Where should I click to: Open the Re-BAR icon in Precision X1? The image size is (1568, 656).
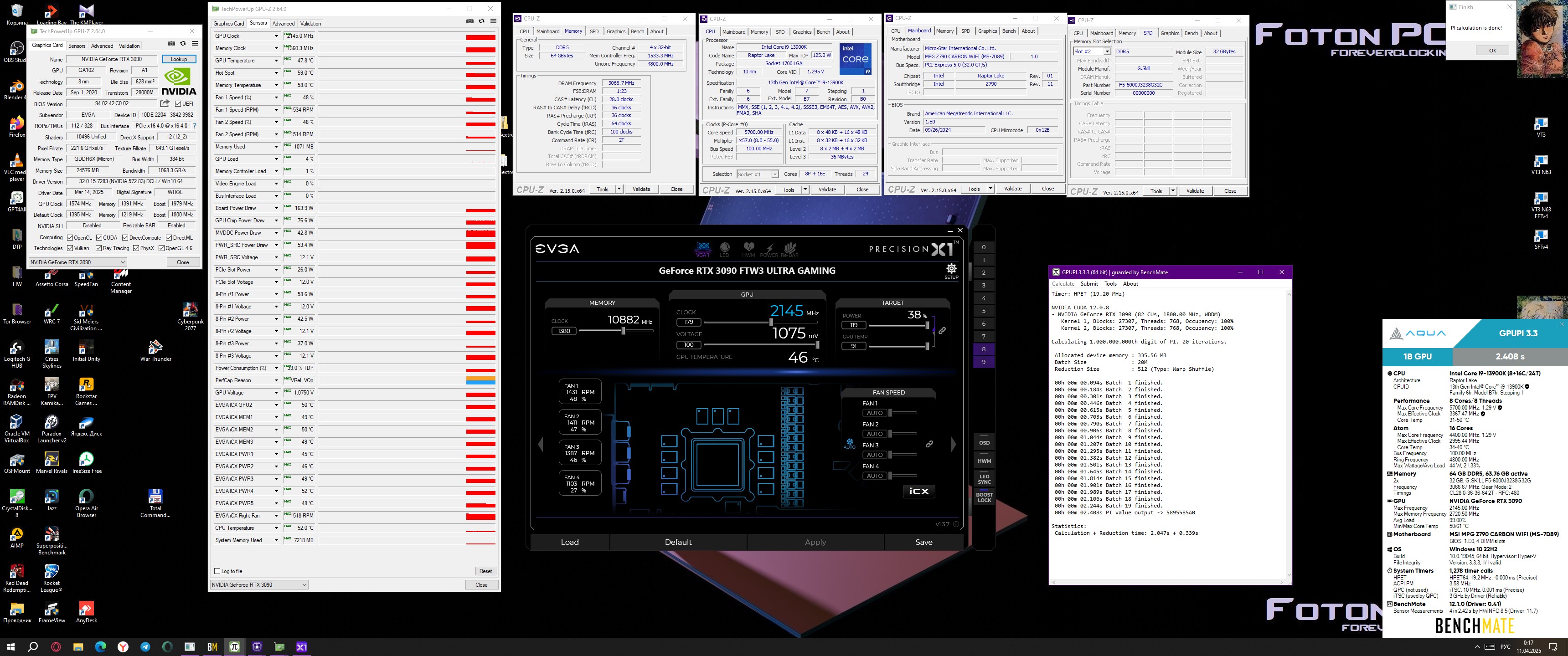click(x=789, y=250)
